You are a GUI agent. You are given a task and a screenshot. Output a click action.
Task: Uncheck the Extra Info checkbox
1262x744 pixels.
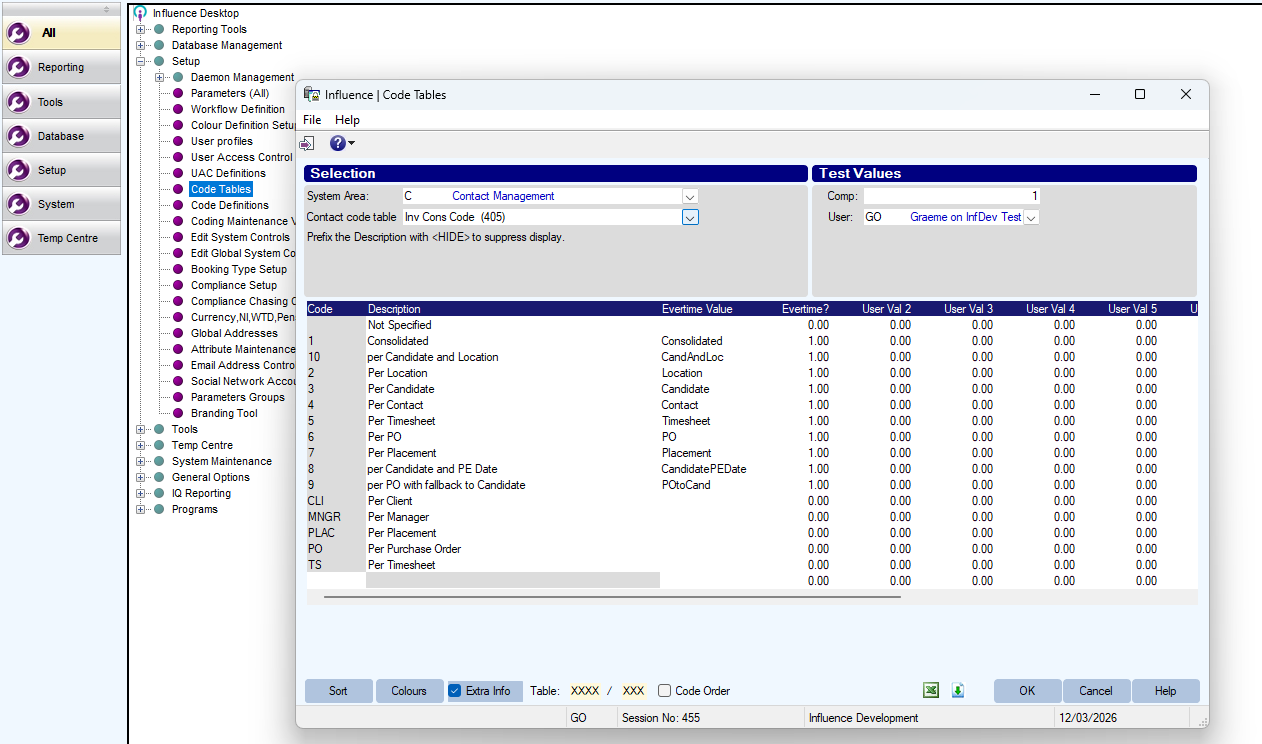click(x=455, y=691)
